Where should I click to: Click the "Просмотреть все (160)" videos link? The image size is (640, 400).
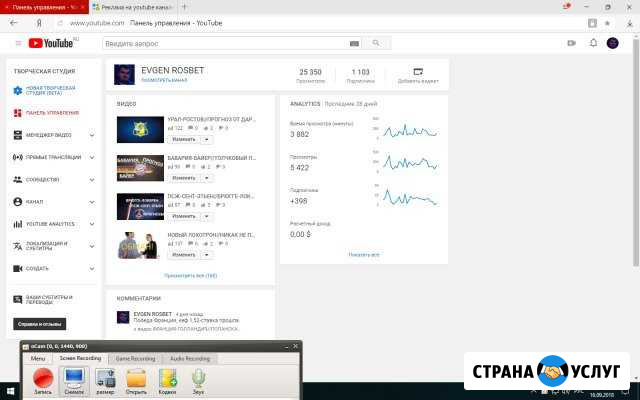190,276
